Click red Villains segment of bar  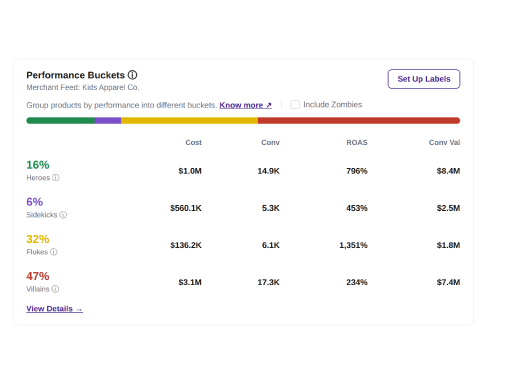click(359, 121)
